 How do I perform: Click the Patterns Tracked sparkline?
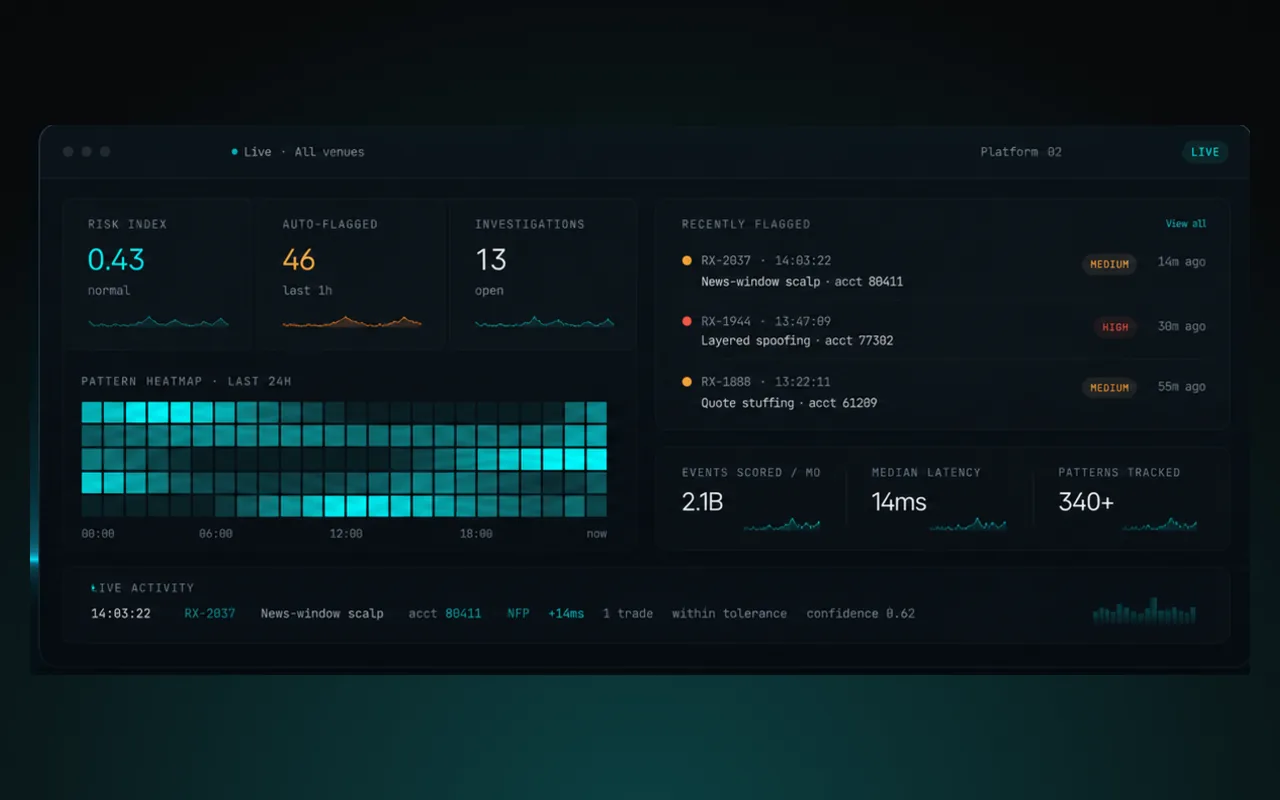(x=1158, y=523)
